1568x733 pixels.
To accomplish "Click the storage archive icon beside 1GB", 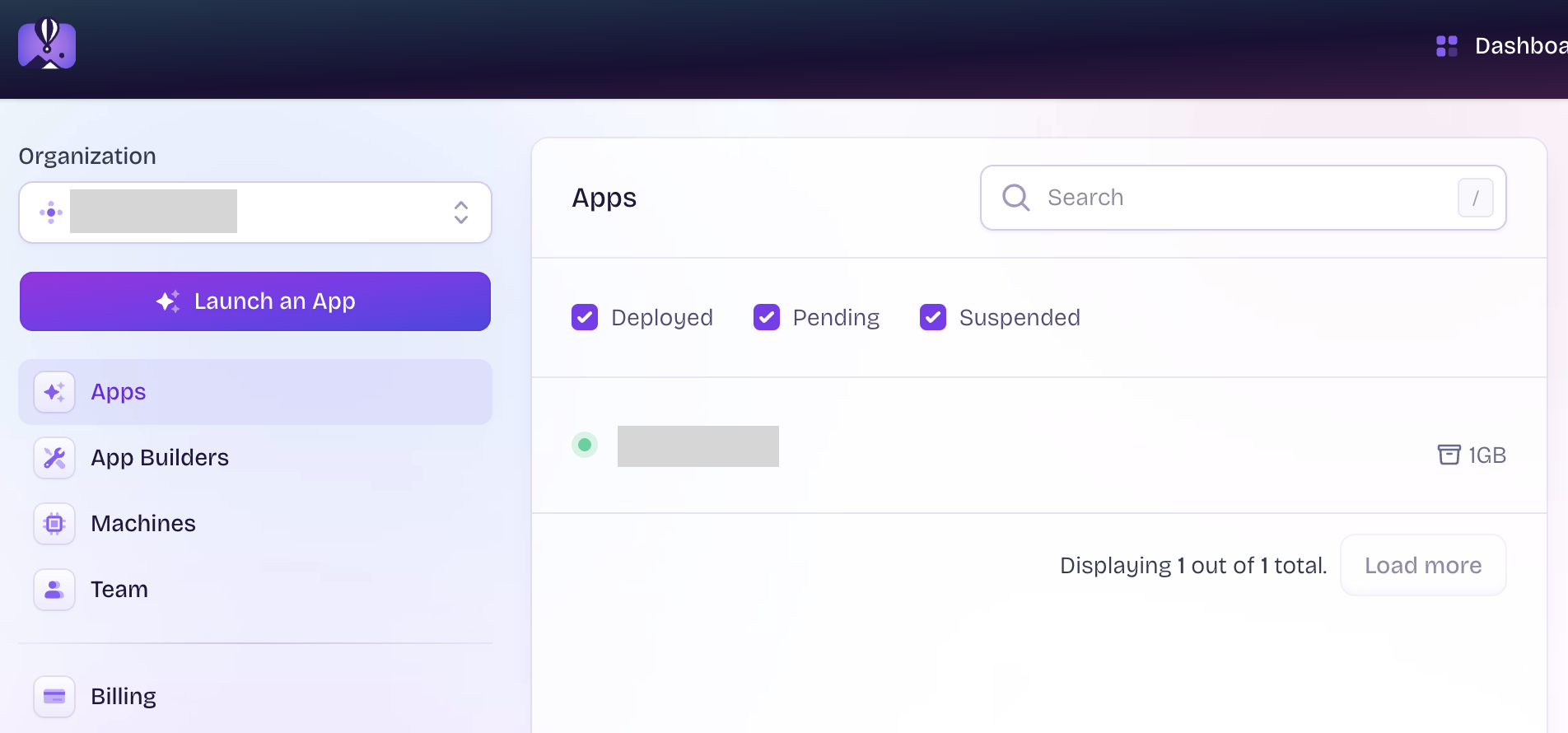I will pyautogui.click(x=1449, y=455).
